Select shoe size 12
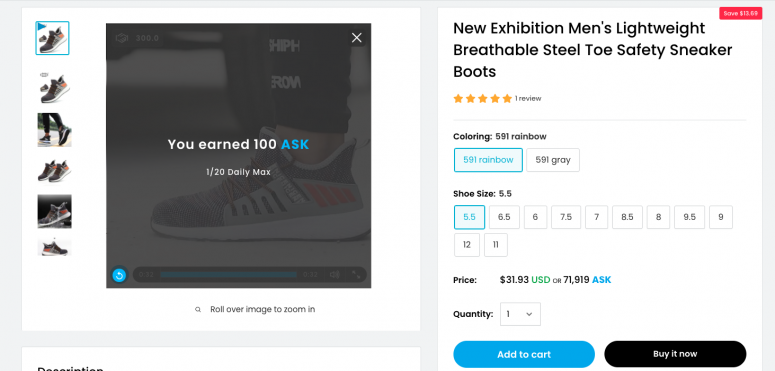 click(467, 245)
